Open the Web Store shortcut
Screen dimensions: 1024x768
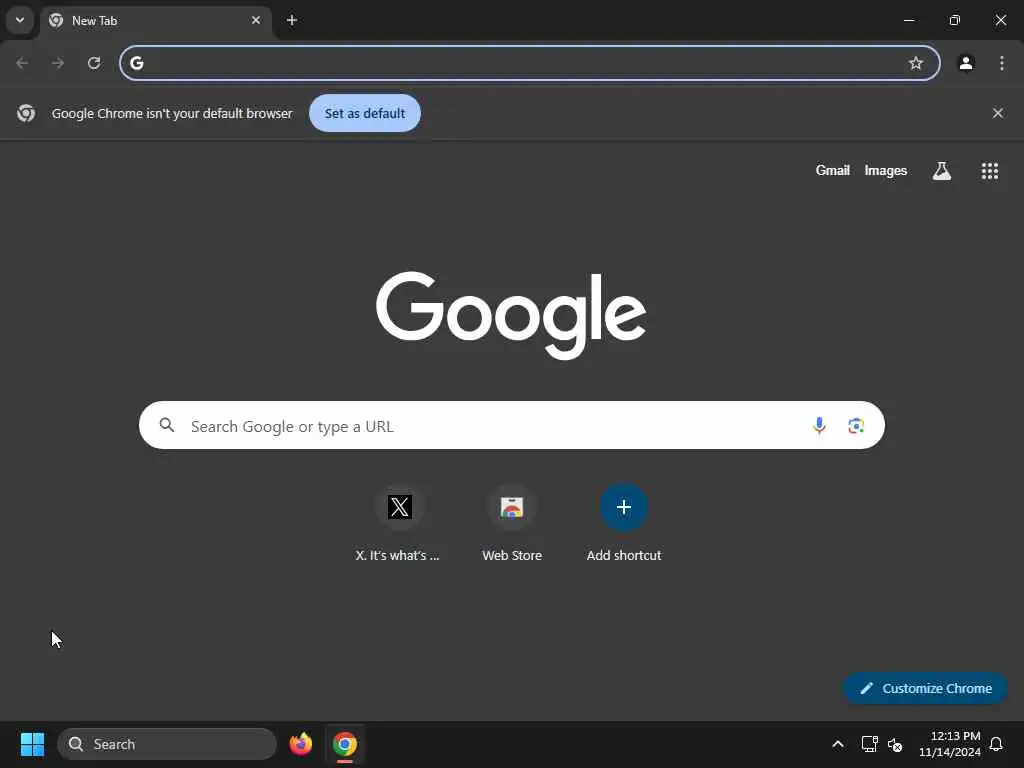point(512,523)
